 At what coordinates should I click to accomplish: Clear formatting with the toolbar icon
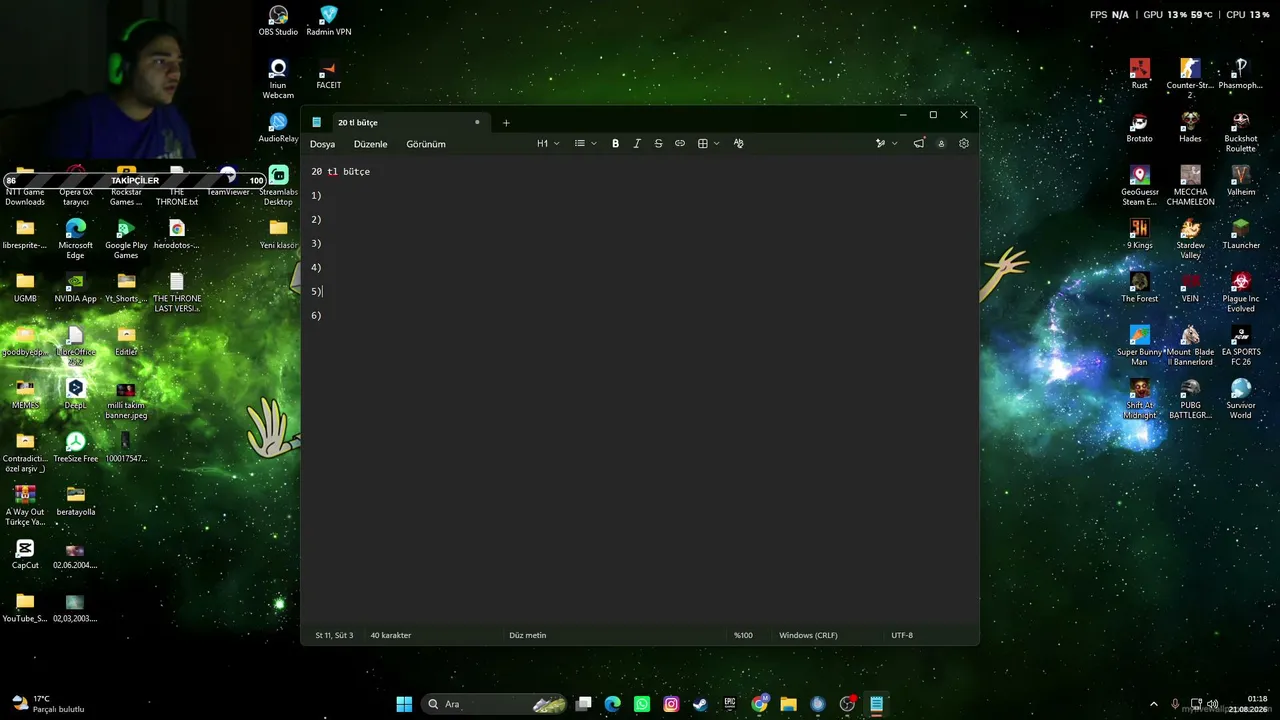point(739,143)
